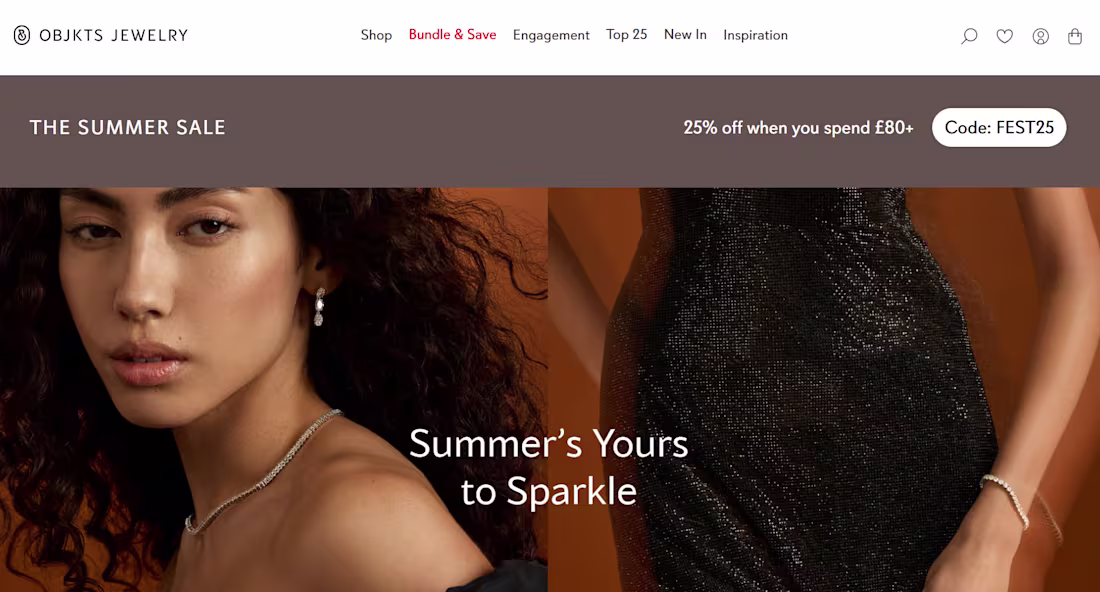The height and width of the screenshot is (592, 1100).
Task: View wishlist via heart icon
Action: 1005,36
